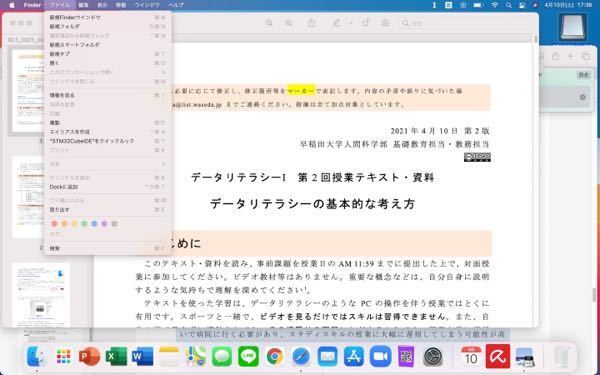Screen dimensions: 600x375
Task: Click the 消去 button in the Safari window
Action: 583,75
